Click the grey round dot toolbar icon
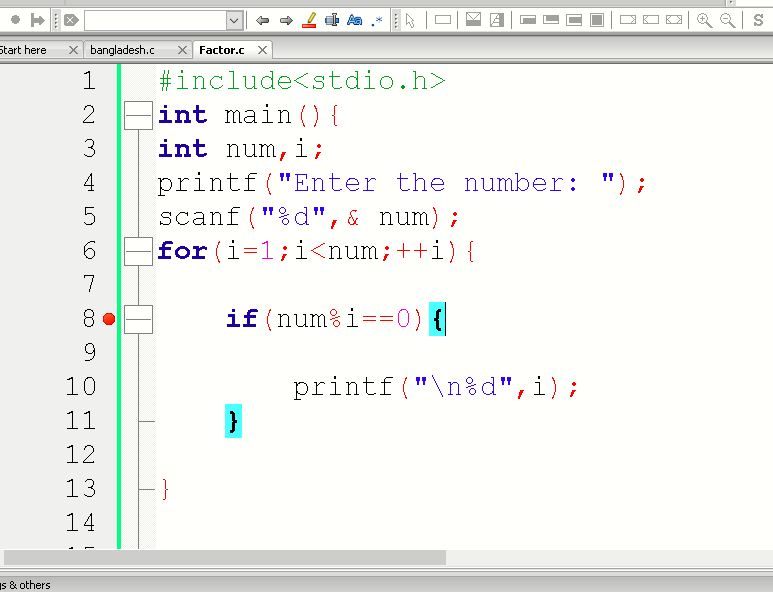This screenshot has height=592, width=773. pos(15,20)
